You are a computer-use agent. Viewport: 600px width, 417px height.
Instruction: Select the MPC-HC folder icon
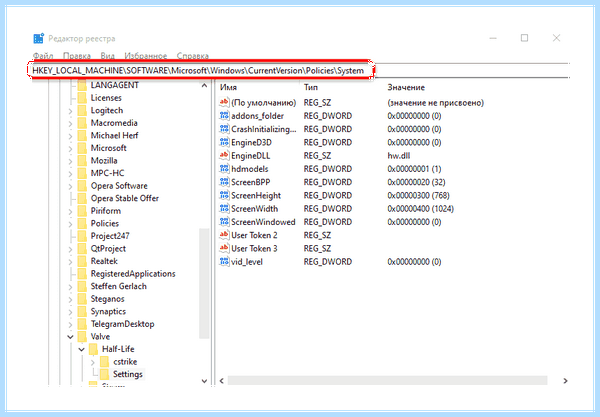point(82,173)
